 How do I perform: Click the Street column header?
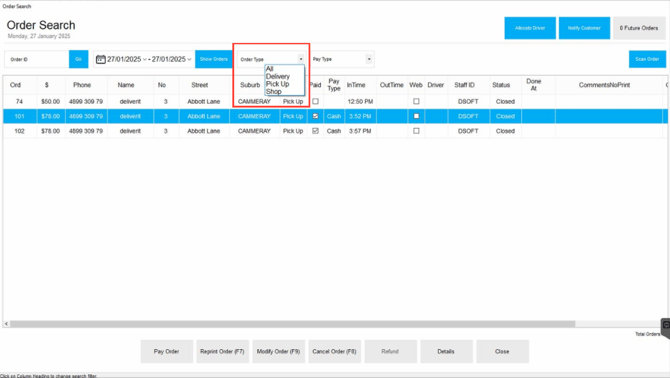pos(200,85)
